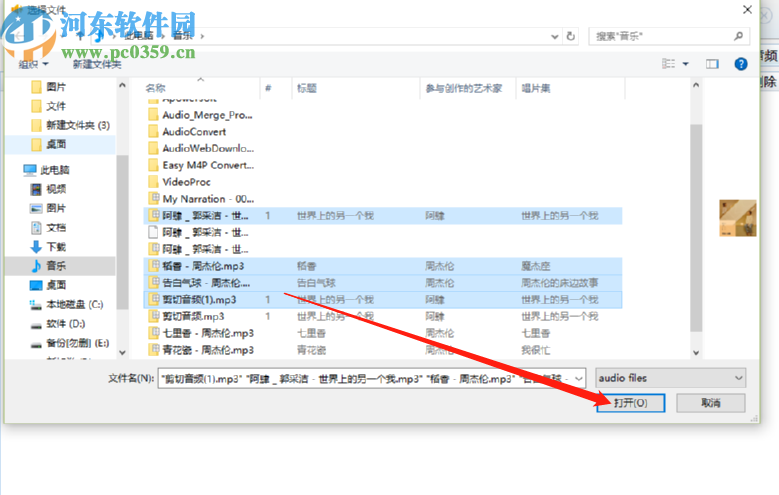Expand the address bar history chevron
Image resolution: width=779 pixels, height=495 pixels.
tap(554, 36)
